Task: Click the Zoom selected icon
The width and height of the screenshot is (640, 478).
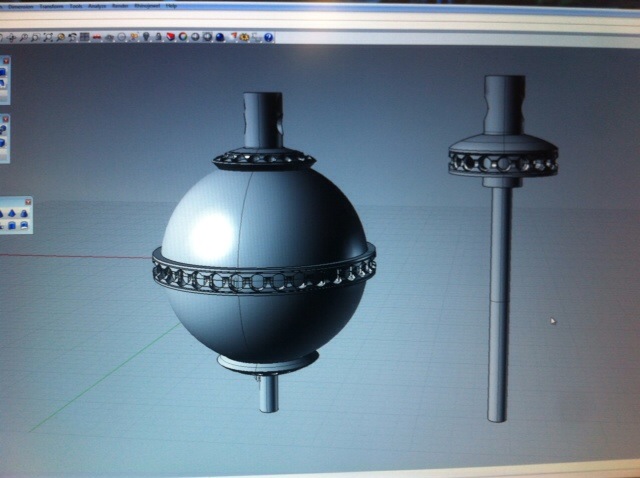Action: (x=60, y=38)
